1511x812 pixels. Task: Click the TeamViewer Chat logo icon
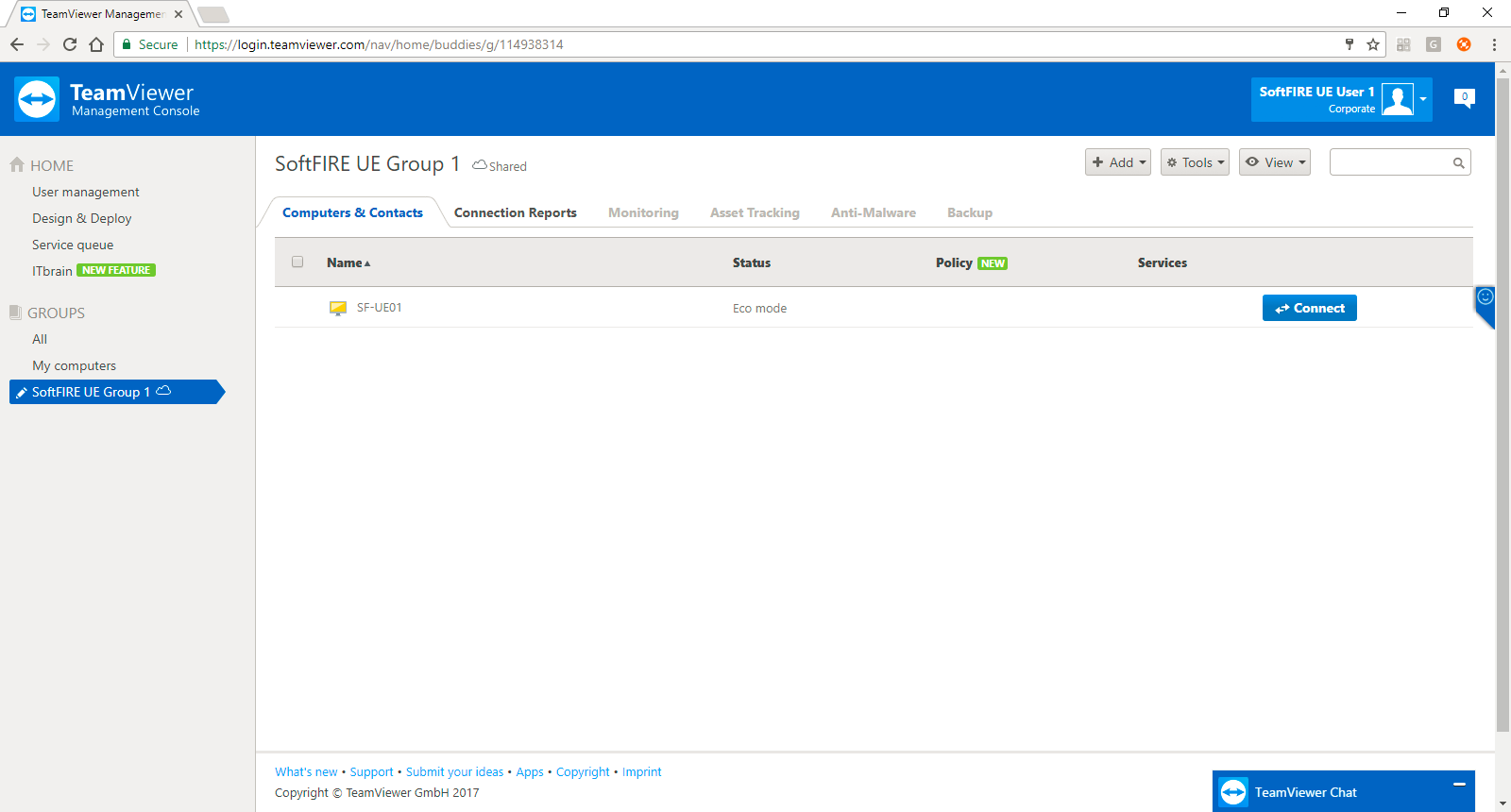coord(1233,792)
